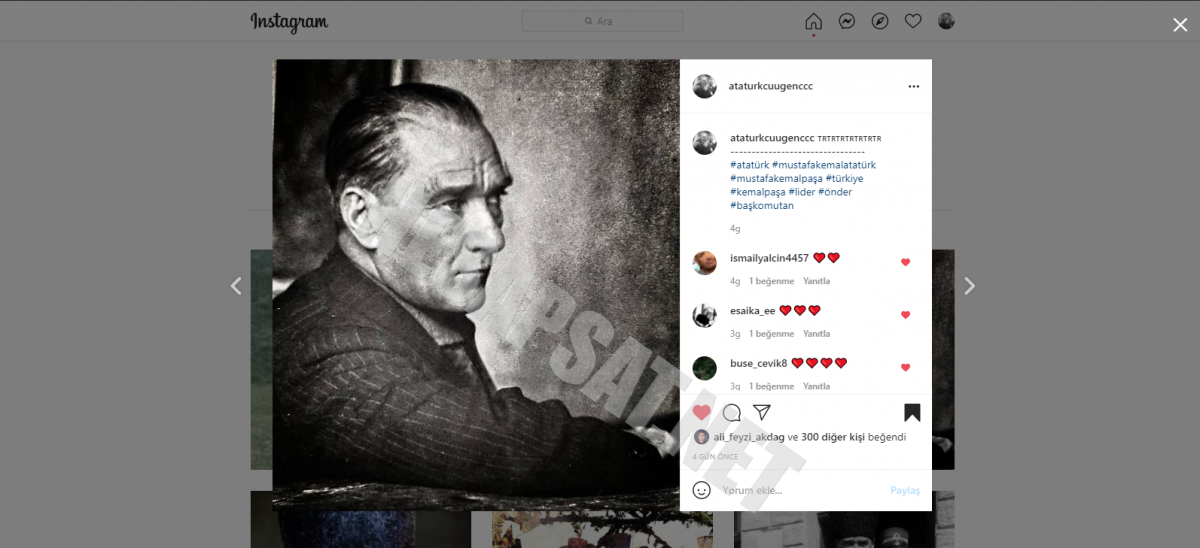Open the three-dot post options menu
Screen dimensions: 1200x548
[x=913, y=87]
